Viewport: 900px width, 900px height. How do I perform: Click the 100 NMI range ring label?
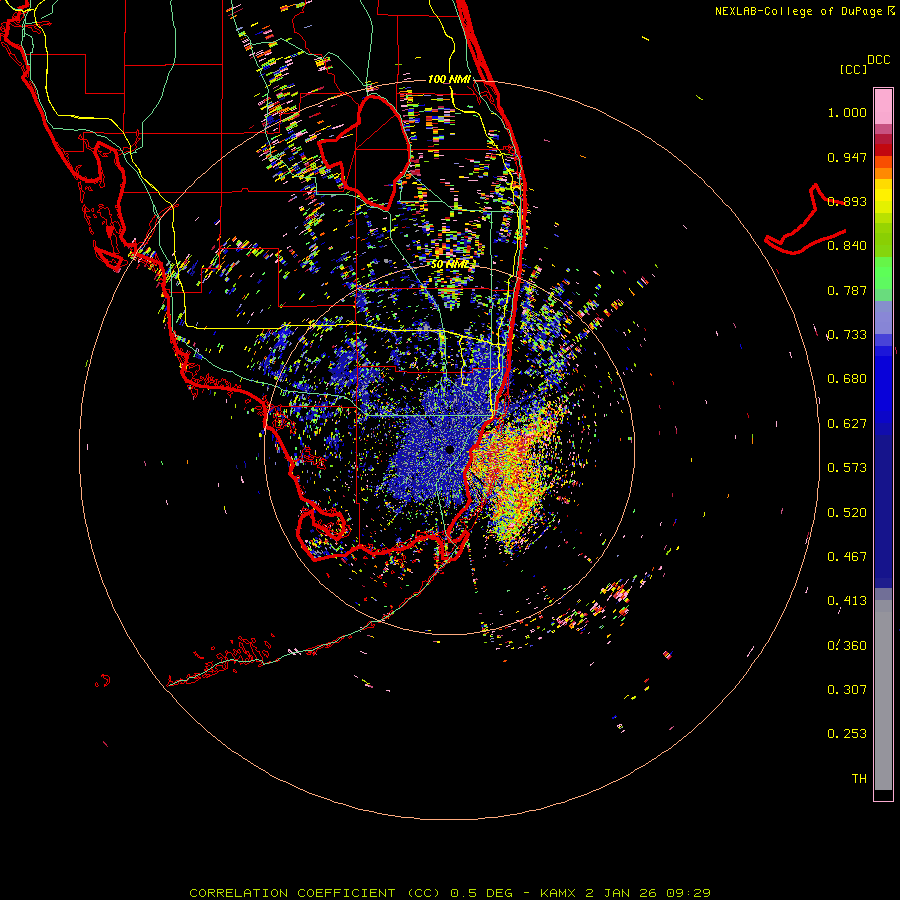click(x=449, y=79)
